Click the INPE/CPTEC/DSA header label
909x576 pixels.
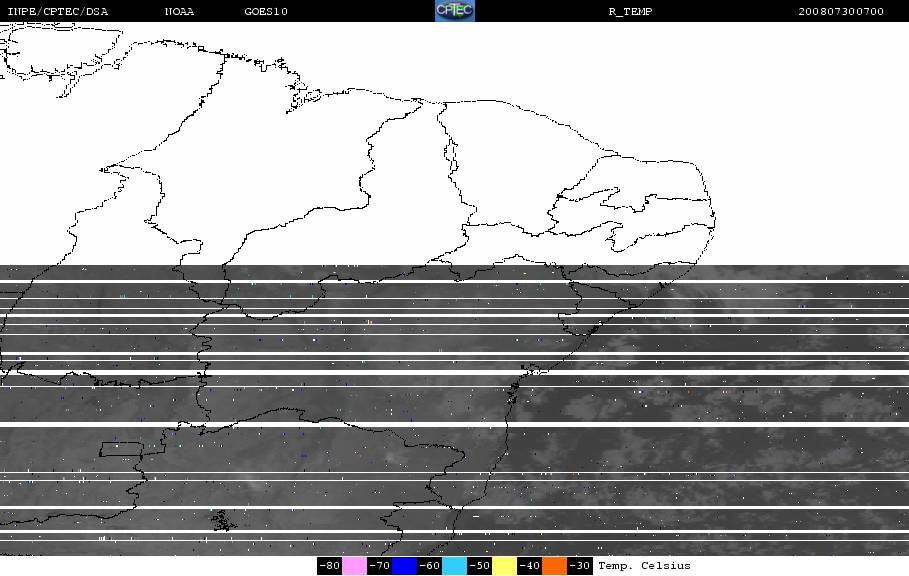(58, 12)
